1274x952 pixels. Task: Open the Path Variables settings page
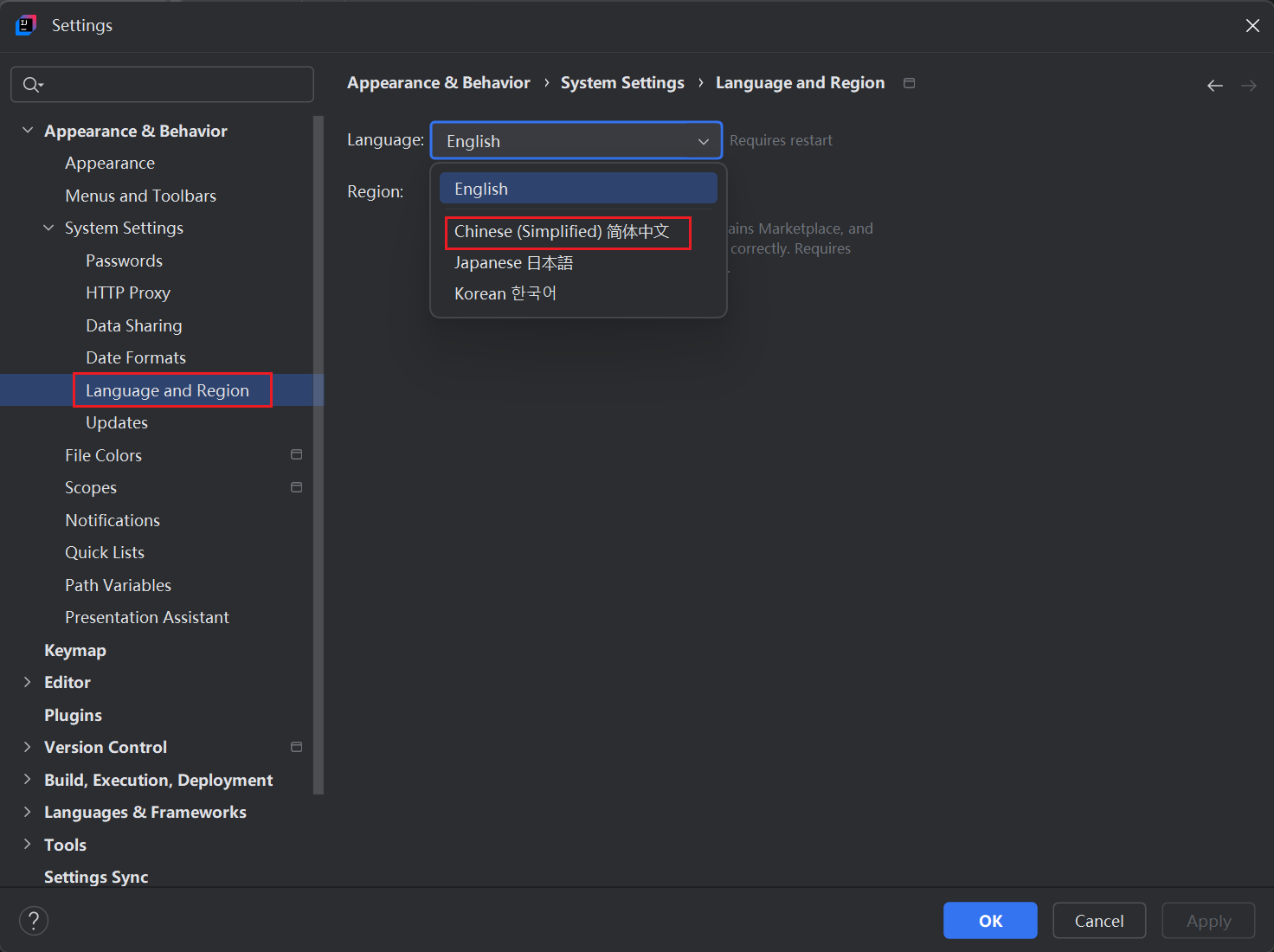118,585
